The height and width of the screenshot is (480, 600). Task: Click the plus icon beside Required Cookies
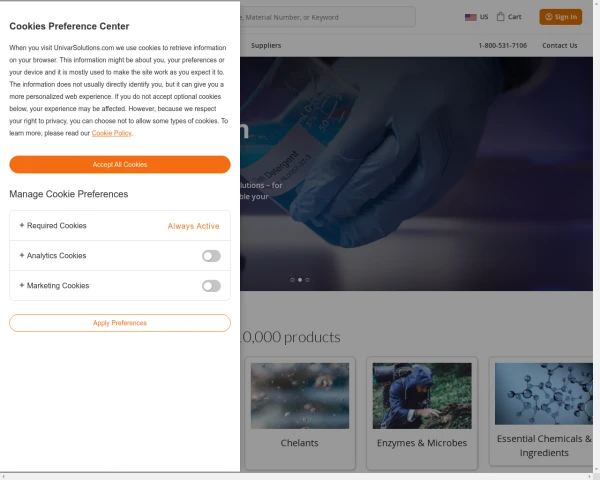pos(22,226)
